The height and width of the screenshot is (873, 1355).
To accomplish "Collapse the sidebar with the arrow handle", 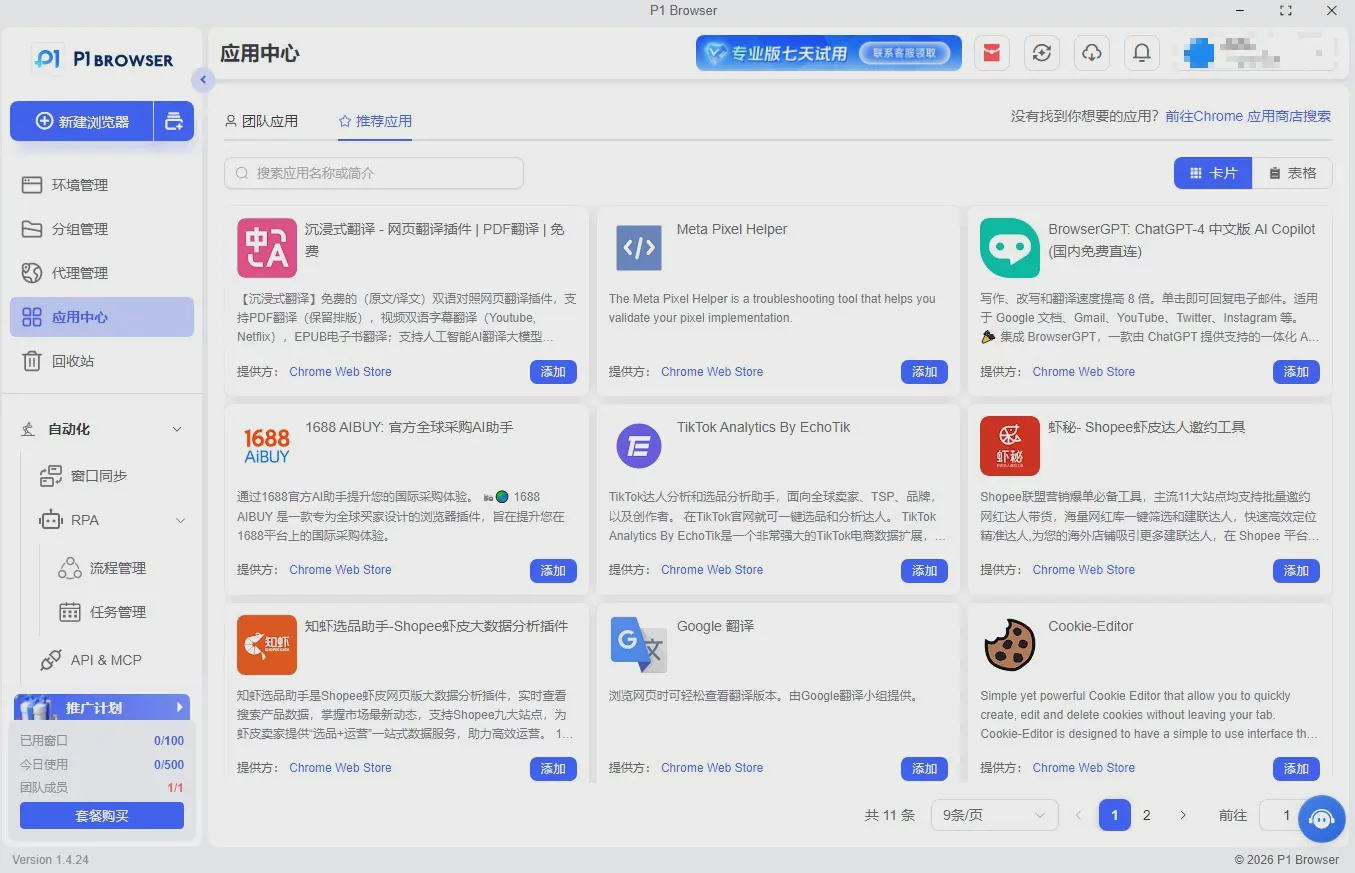I will [x=203, y=80].
